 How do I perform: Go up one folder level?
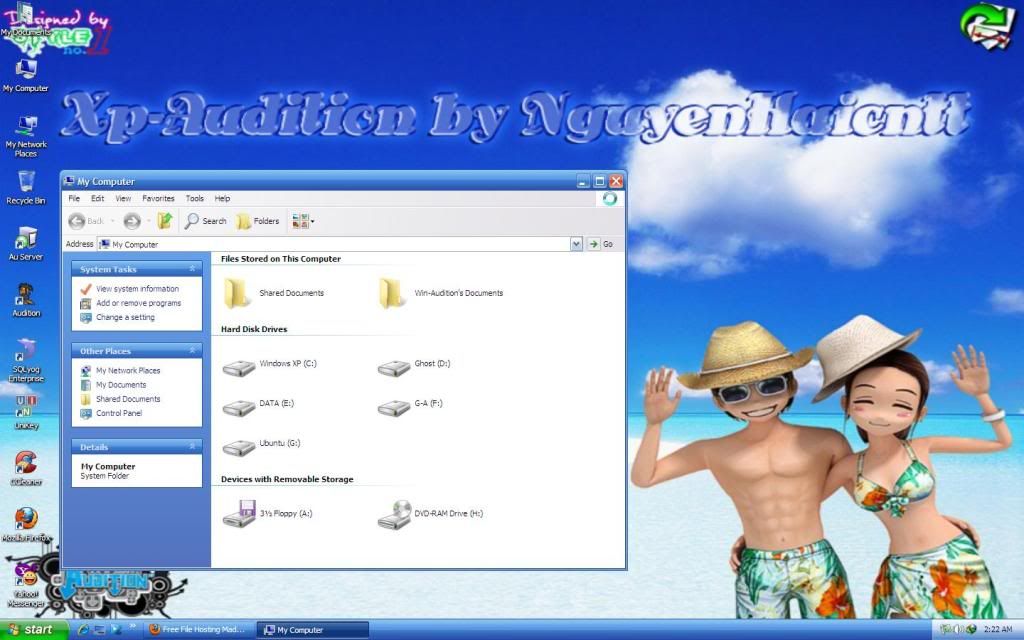tap(165, 221)
